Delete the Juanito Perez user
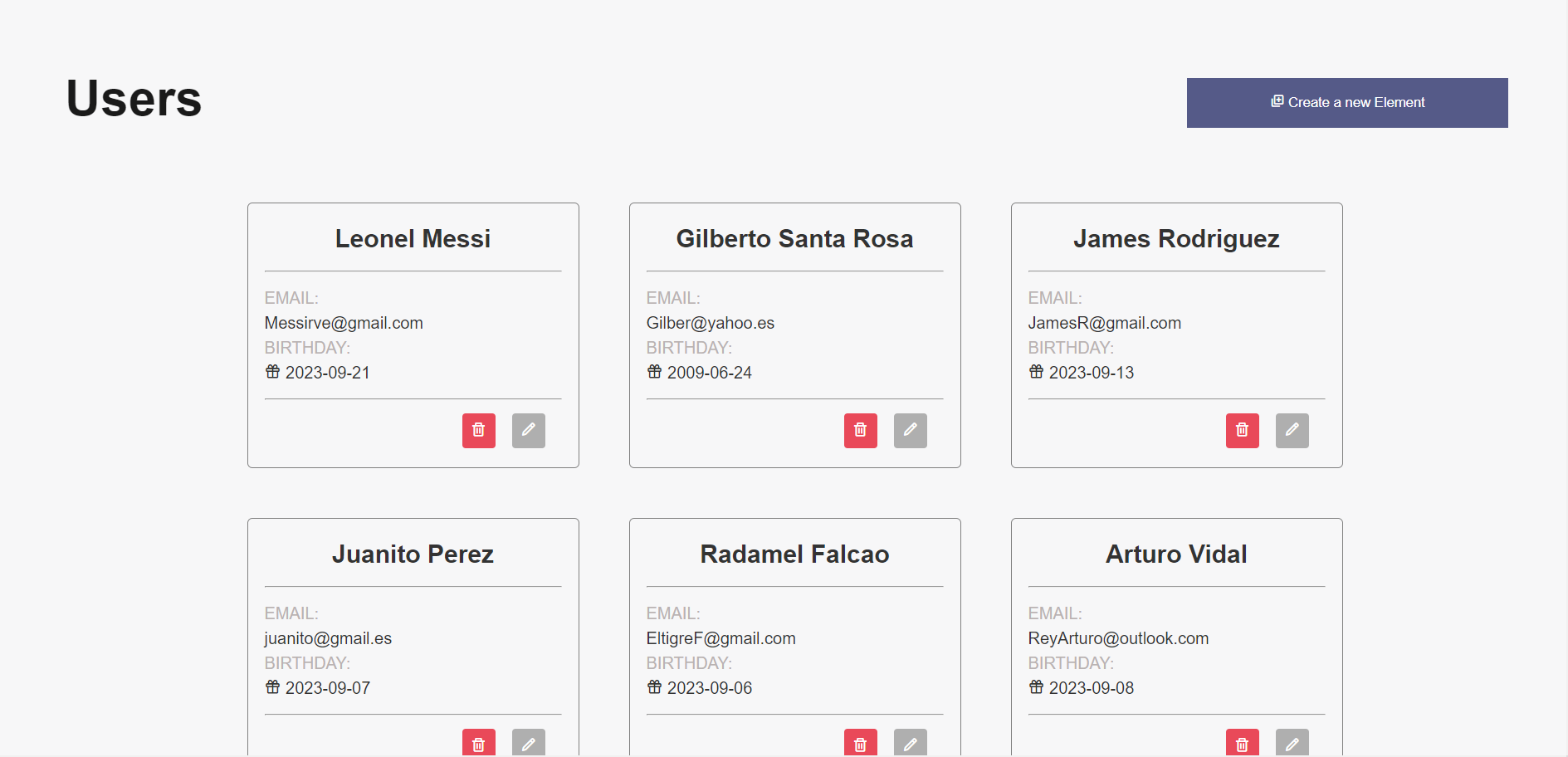 click(478, 743)
